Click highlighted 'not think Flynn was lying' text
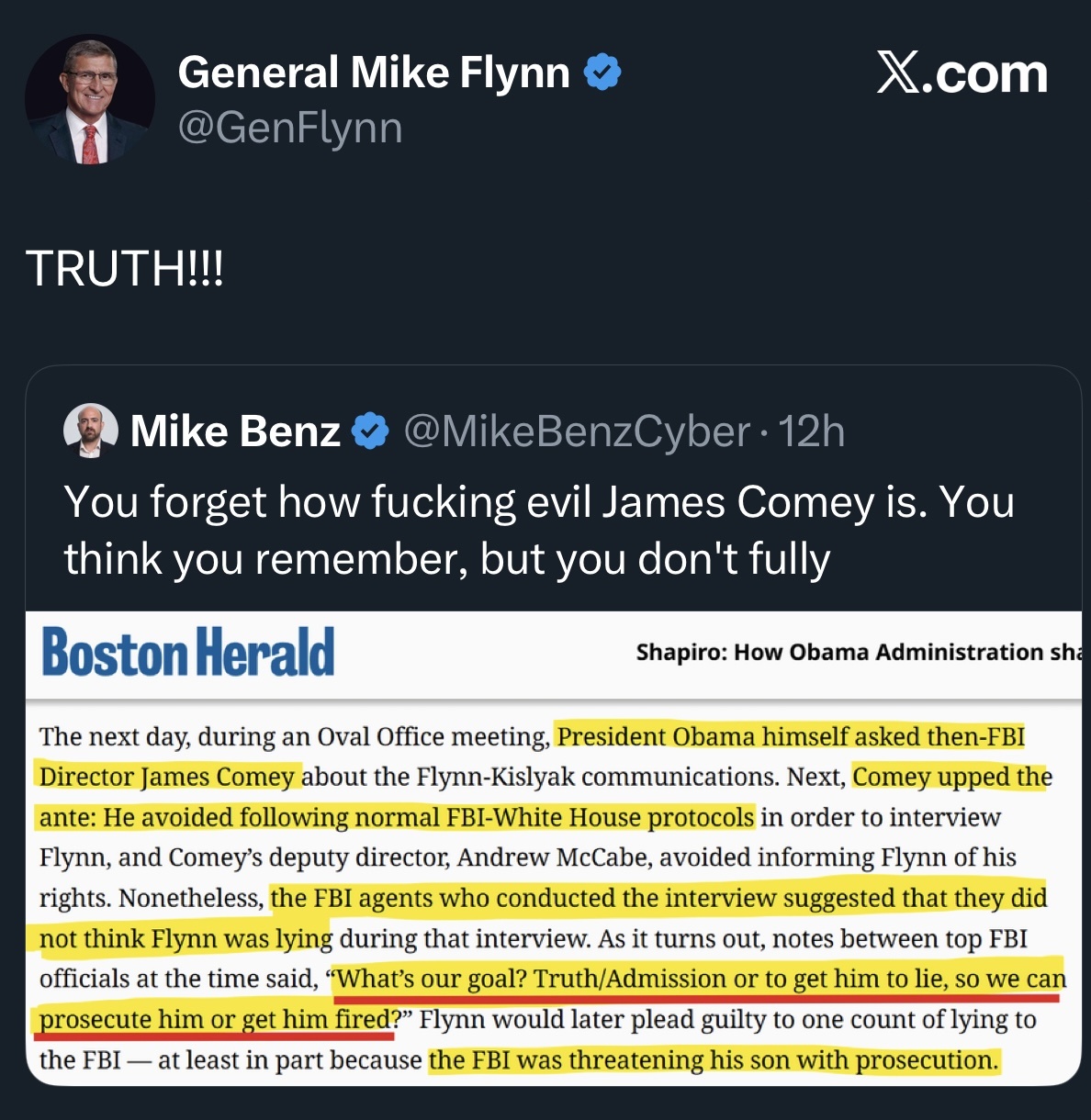Viewport: 1091px width, 1120px height. click(186, 939)
